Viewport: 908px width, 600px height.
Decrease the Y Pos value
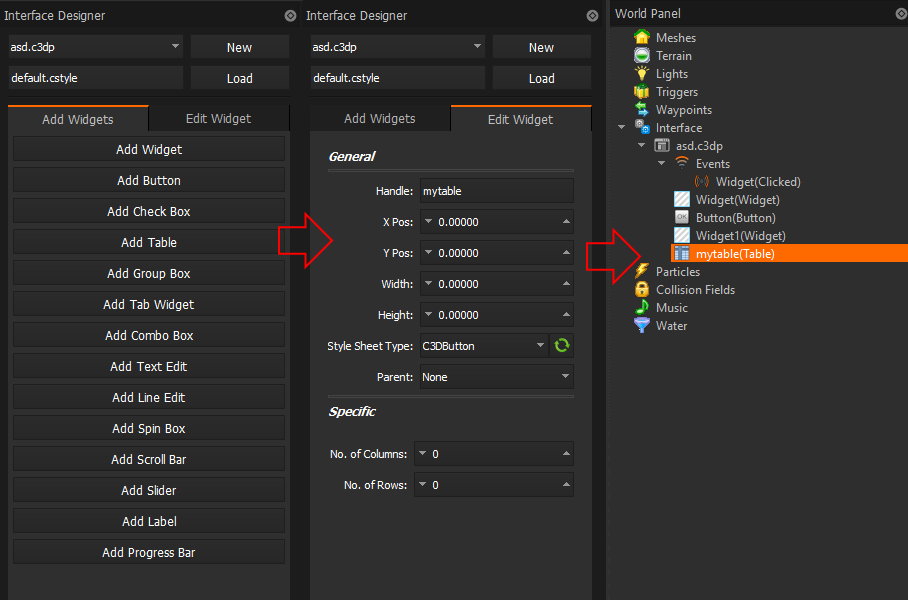click(429, 253)
